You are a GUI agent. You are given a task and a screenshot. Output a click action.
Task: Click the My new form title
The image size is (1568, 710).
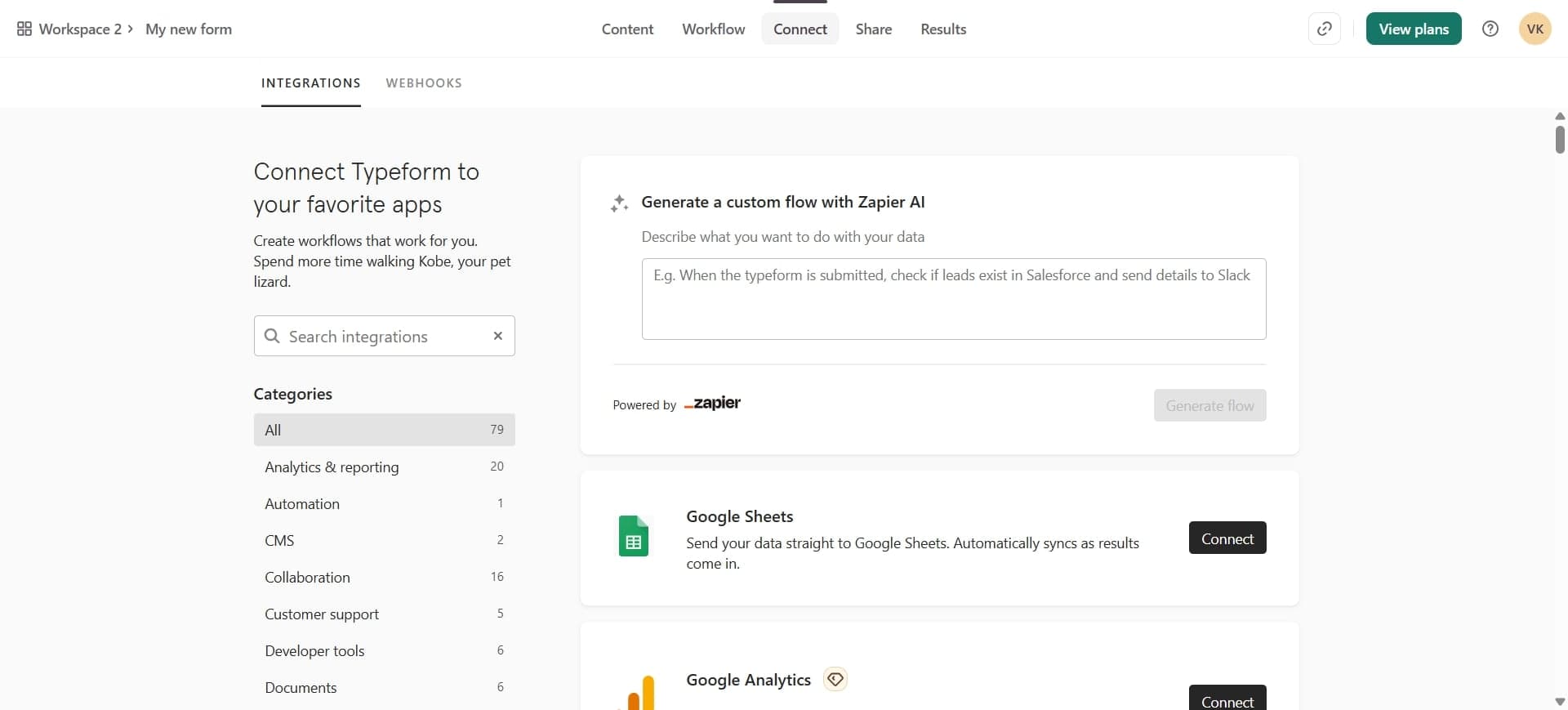tap(189, 29)
